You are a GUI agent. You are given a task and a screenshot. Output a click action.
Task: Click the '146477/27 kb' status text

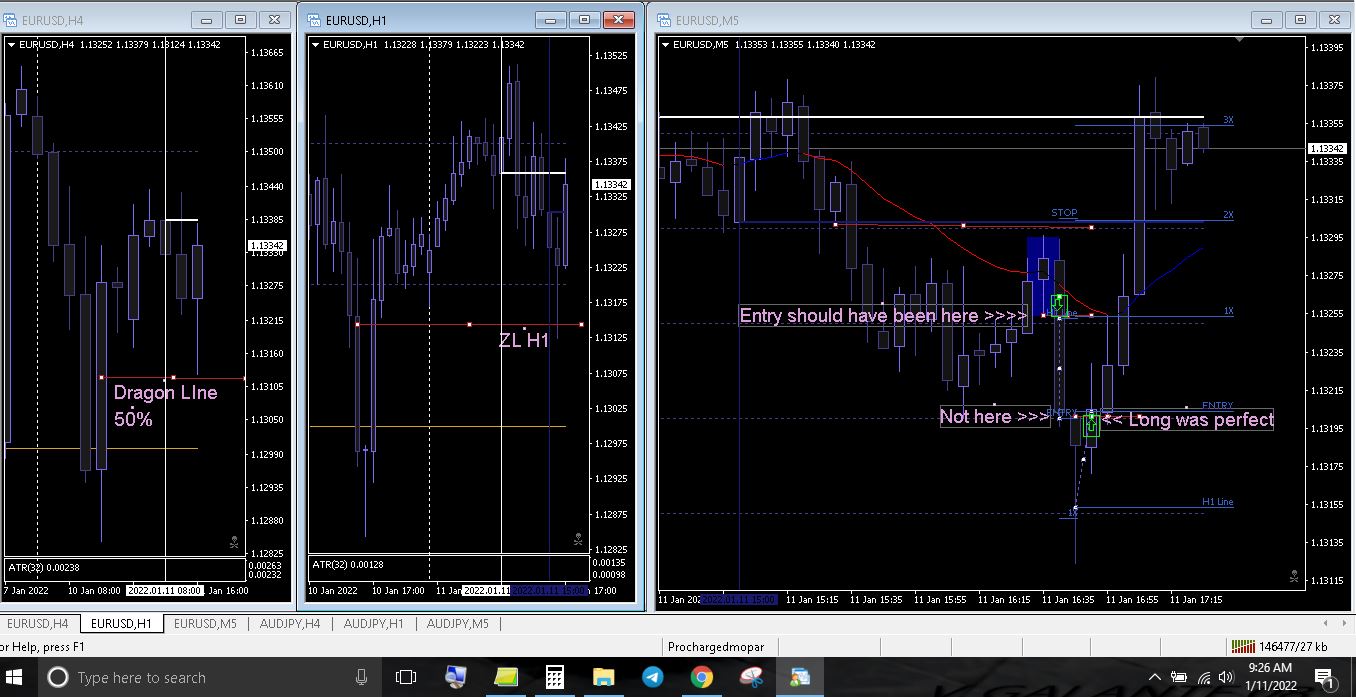point(1293,647)
